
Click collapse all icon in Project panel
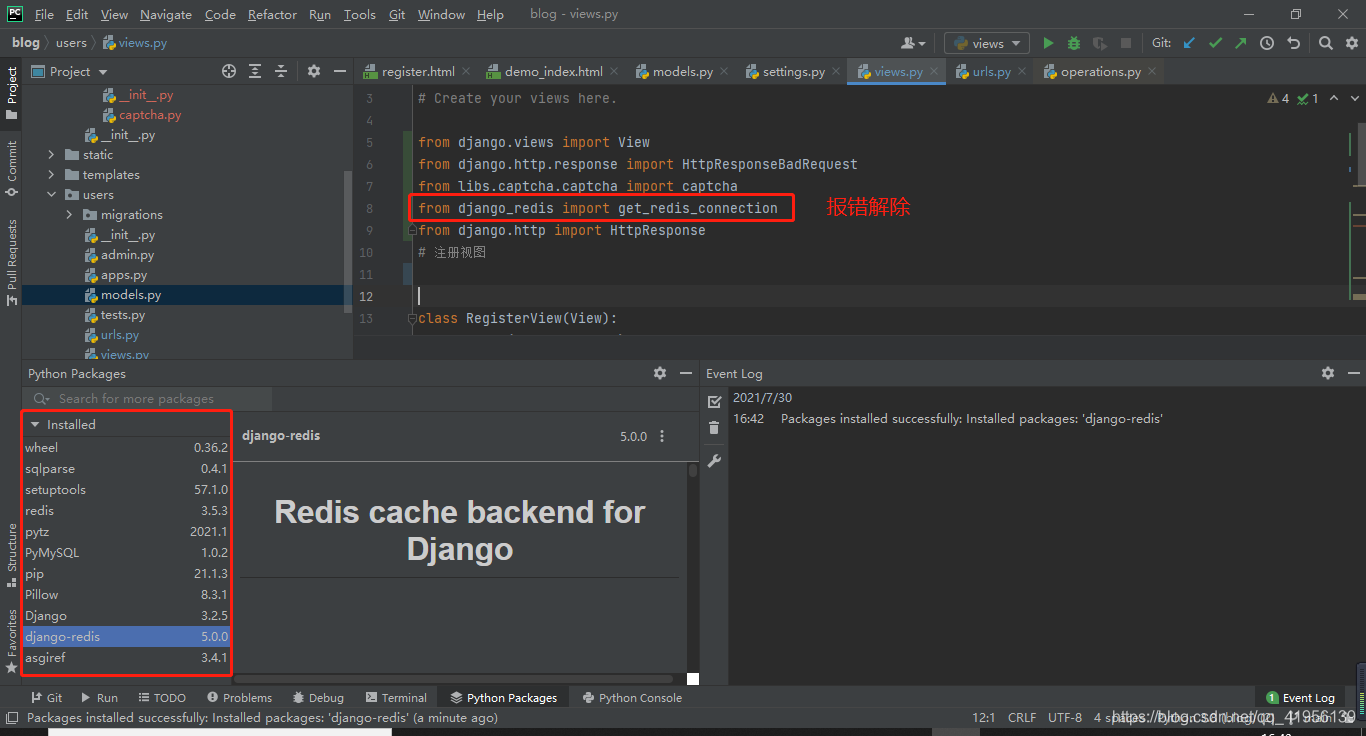coord(281,71)
